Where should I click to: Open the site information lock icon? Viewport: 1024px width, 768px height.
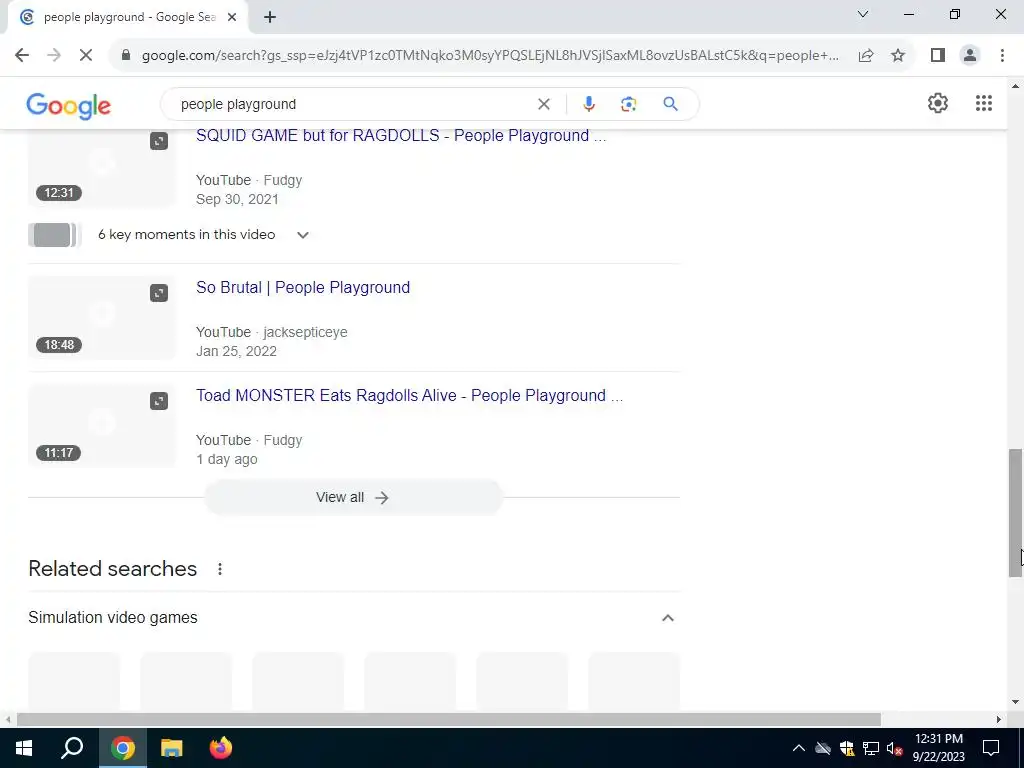tap(126, 56)
